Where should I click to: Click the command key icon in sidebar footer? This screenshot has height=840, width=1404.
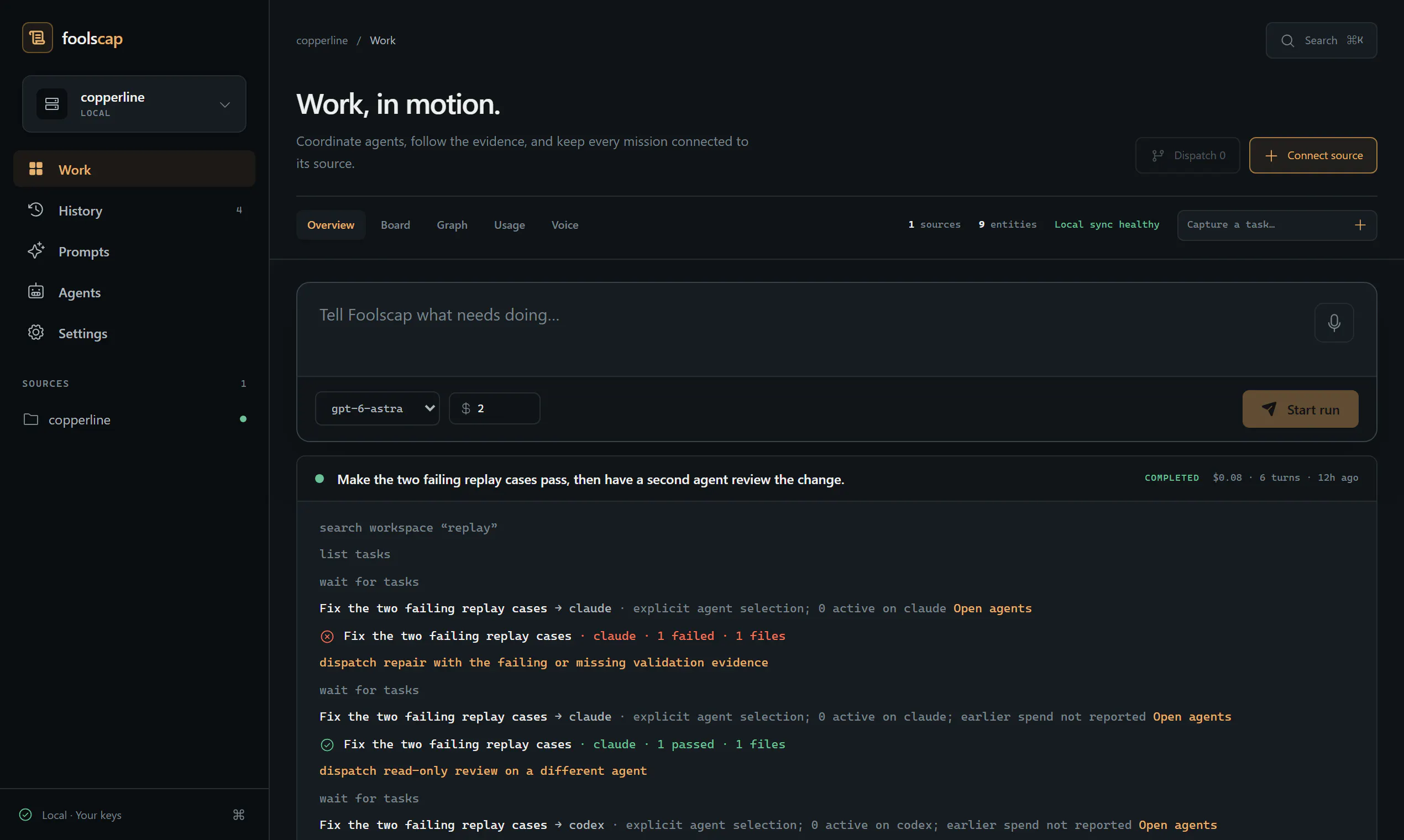click(x=238, y=815)
